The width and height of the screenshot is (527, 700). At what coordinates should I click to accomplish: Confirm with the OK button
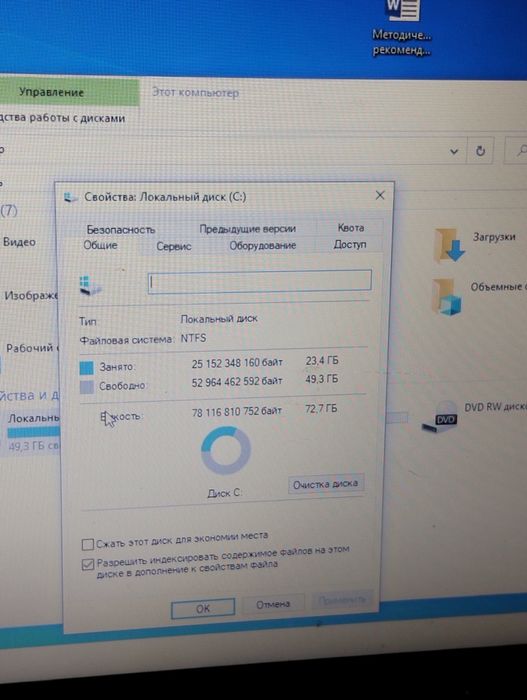click(x=203, y=608)
